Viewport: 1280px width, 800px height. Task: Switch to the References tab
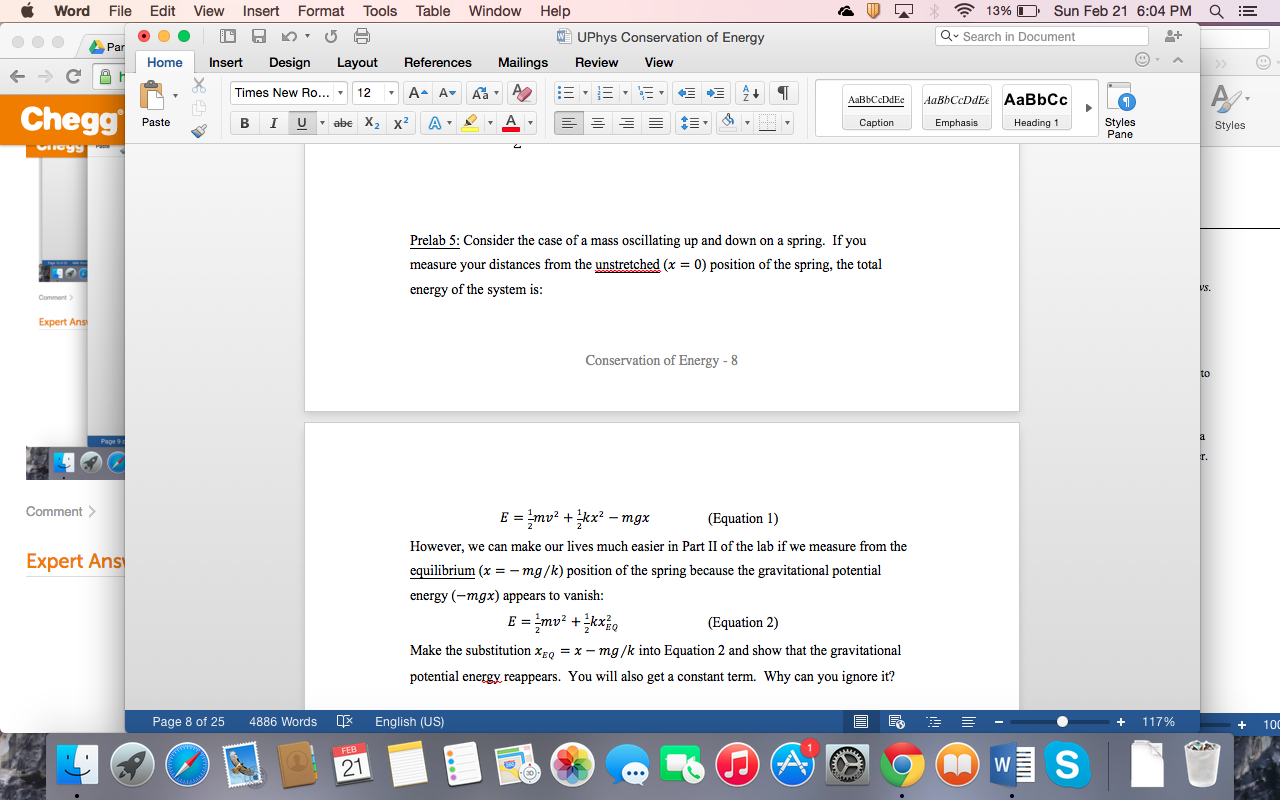(437, 62)
